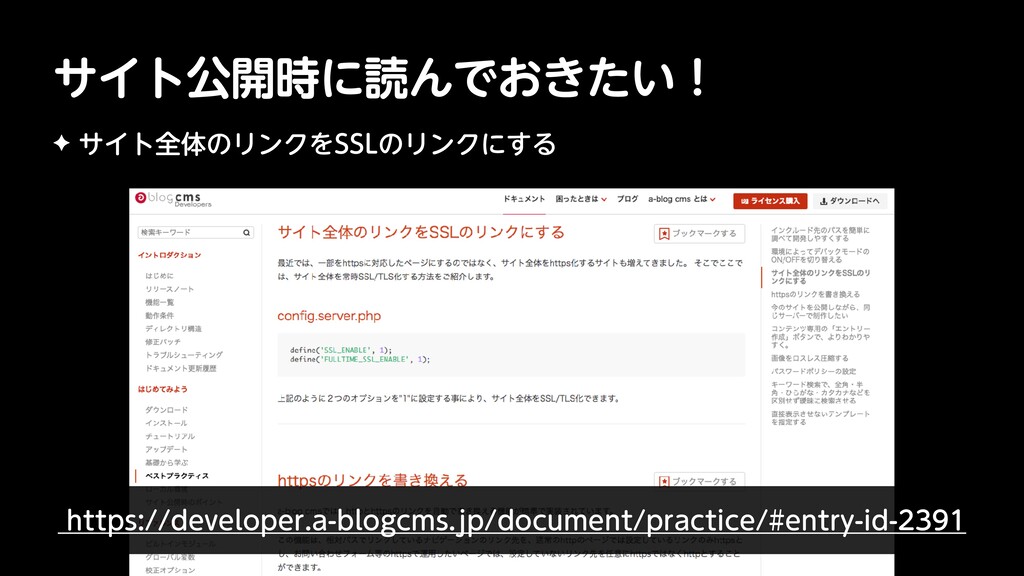Open the ドキュメント nav tab
The width and height of the screenshot is (1024, 576).
tap(524, 199)
